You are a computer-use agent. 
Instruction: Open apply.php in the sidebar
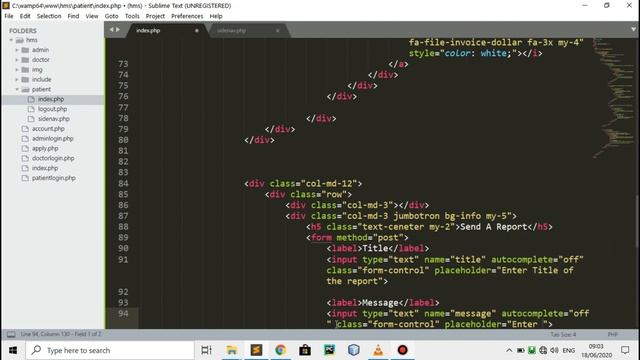[x=45, y=149]
